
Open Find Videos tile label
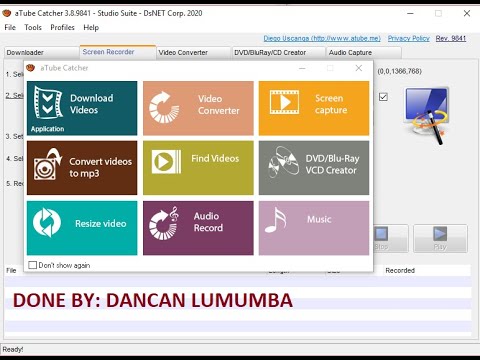pyautogui.click(x=215, y=158)
